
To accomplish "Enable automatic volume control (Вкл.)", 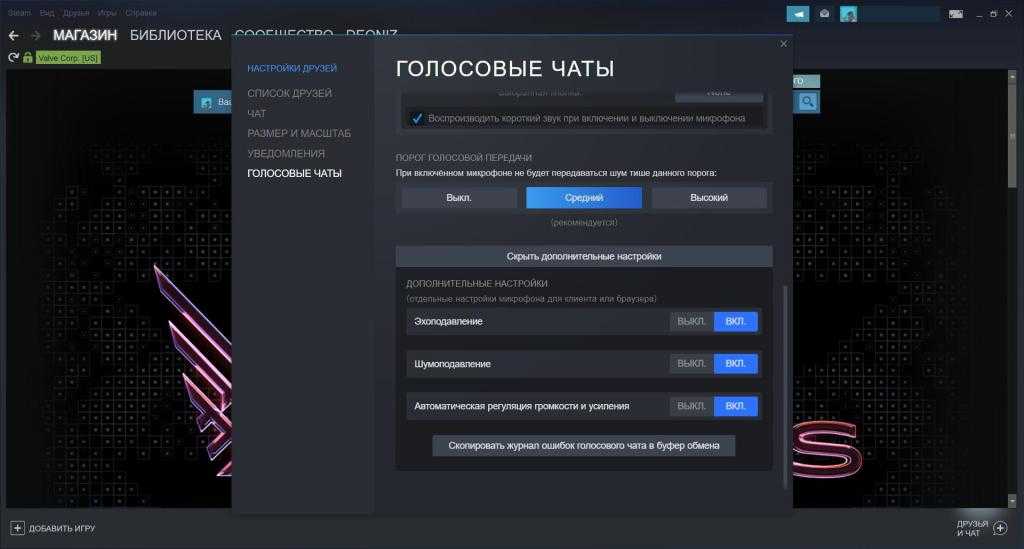I will [735, 406].
